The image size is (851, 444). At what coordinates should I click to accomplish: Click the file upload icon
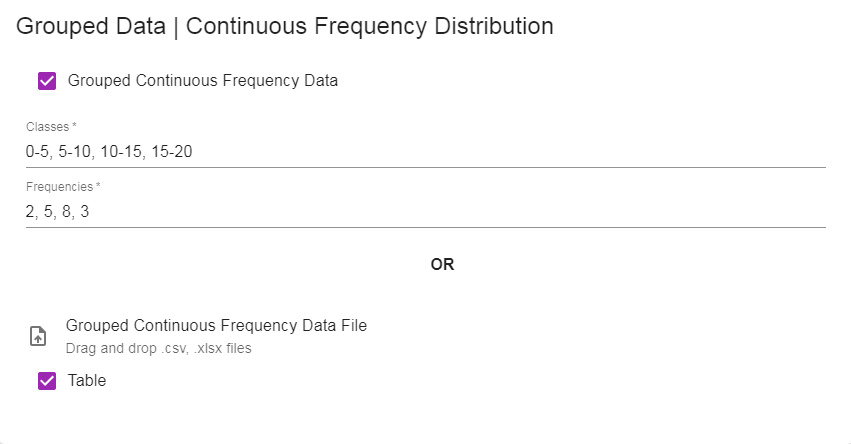tap(37, 336)
